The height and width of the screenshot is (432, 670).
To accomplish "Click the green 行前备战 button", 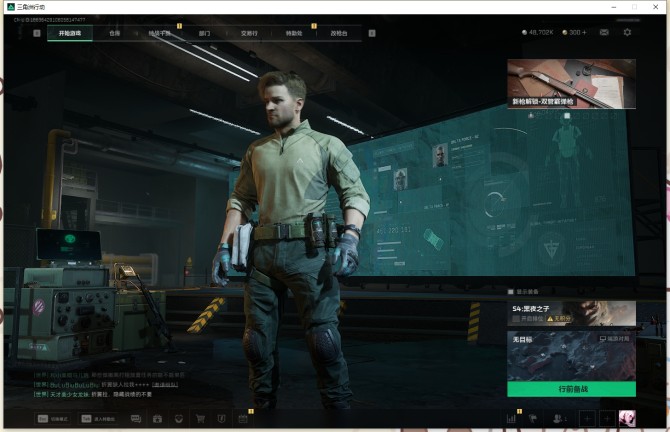I will [571, 389].
